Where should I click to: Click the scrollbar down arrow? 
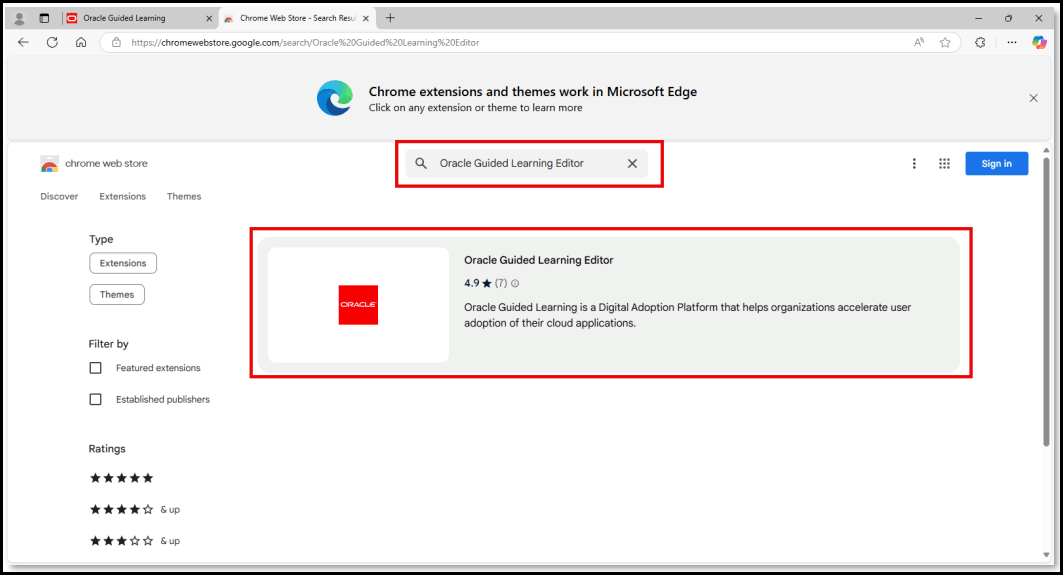point(1046,555)
